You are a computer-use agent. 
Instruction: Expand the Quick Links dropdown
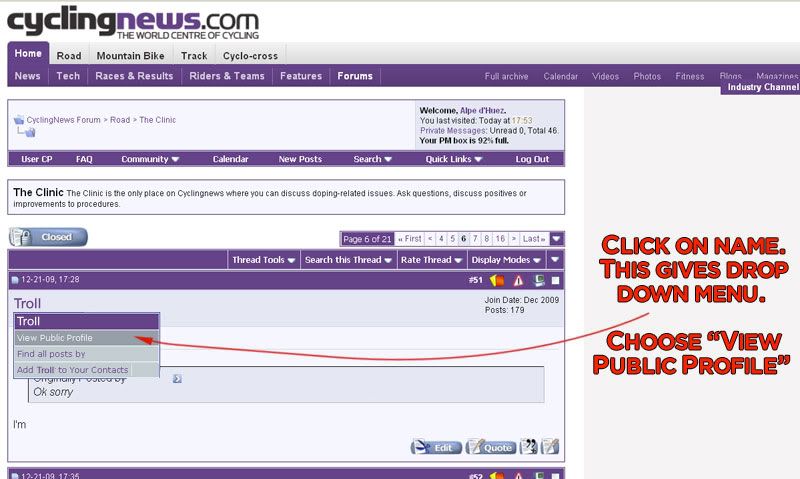pyautogui.click(x=454, y=159)
